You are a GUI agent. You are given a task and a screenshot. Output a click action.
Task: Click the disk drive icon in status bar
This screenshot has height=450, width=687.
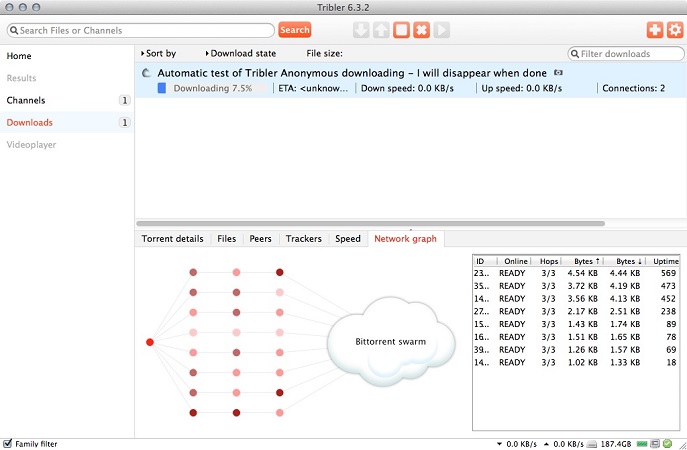[x=591, y=444]
